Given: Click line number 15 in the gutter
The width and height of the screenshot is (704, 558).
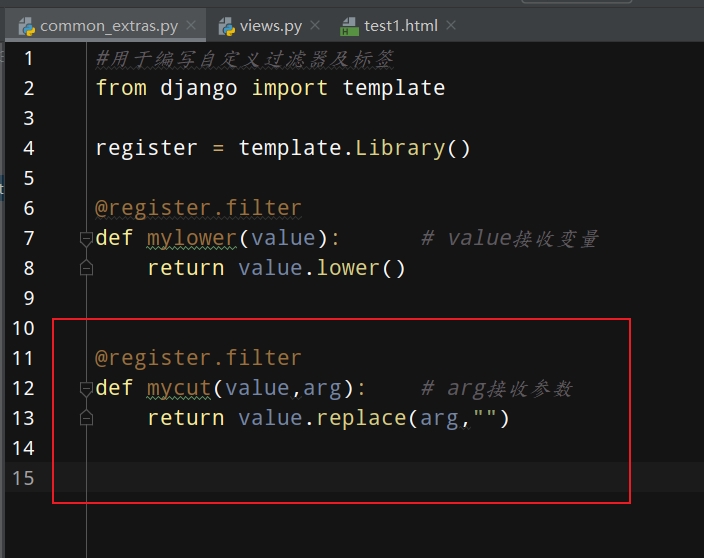Looking at the screenshot, I should [22, 478].
